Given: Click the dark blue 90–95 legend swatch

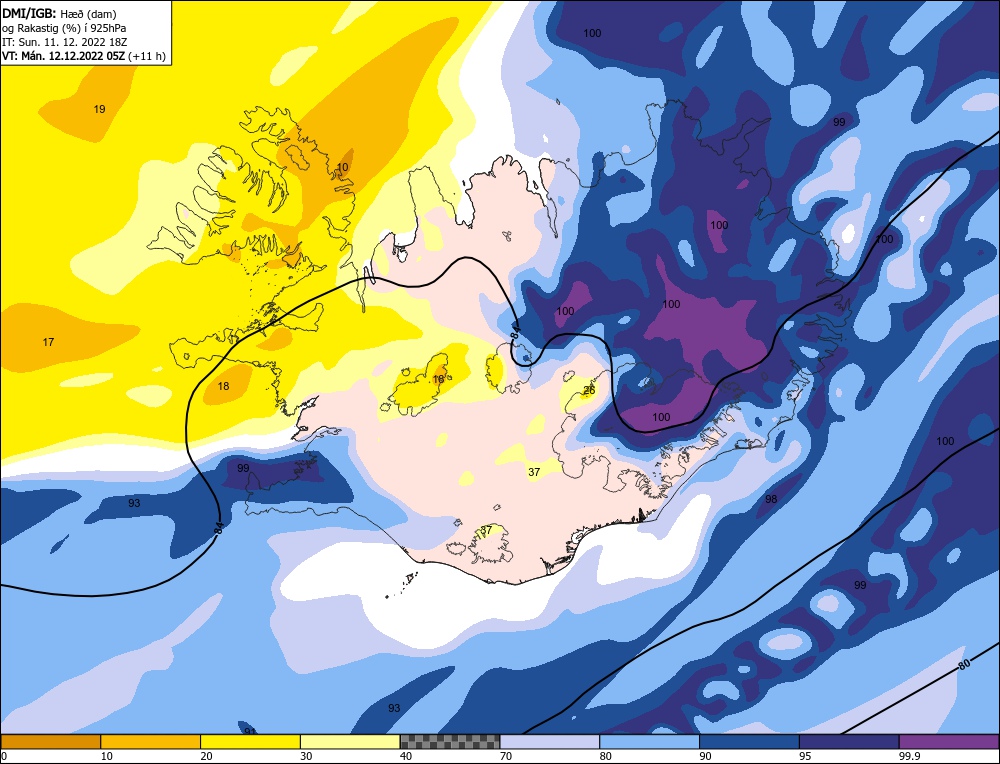Looking at the screenshot, I should click(749, 741).
